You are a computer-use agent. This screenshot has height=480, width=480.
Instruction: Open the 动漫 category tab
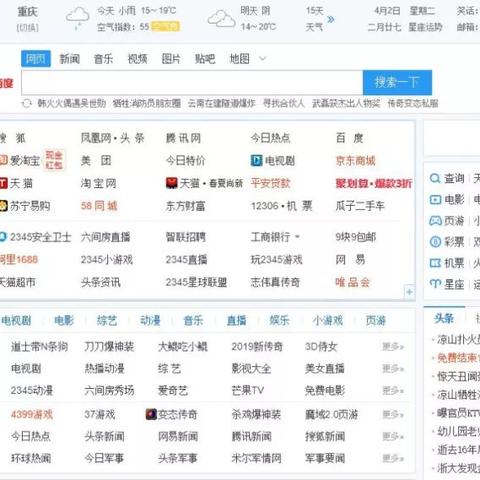(x=150, y=321)
